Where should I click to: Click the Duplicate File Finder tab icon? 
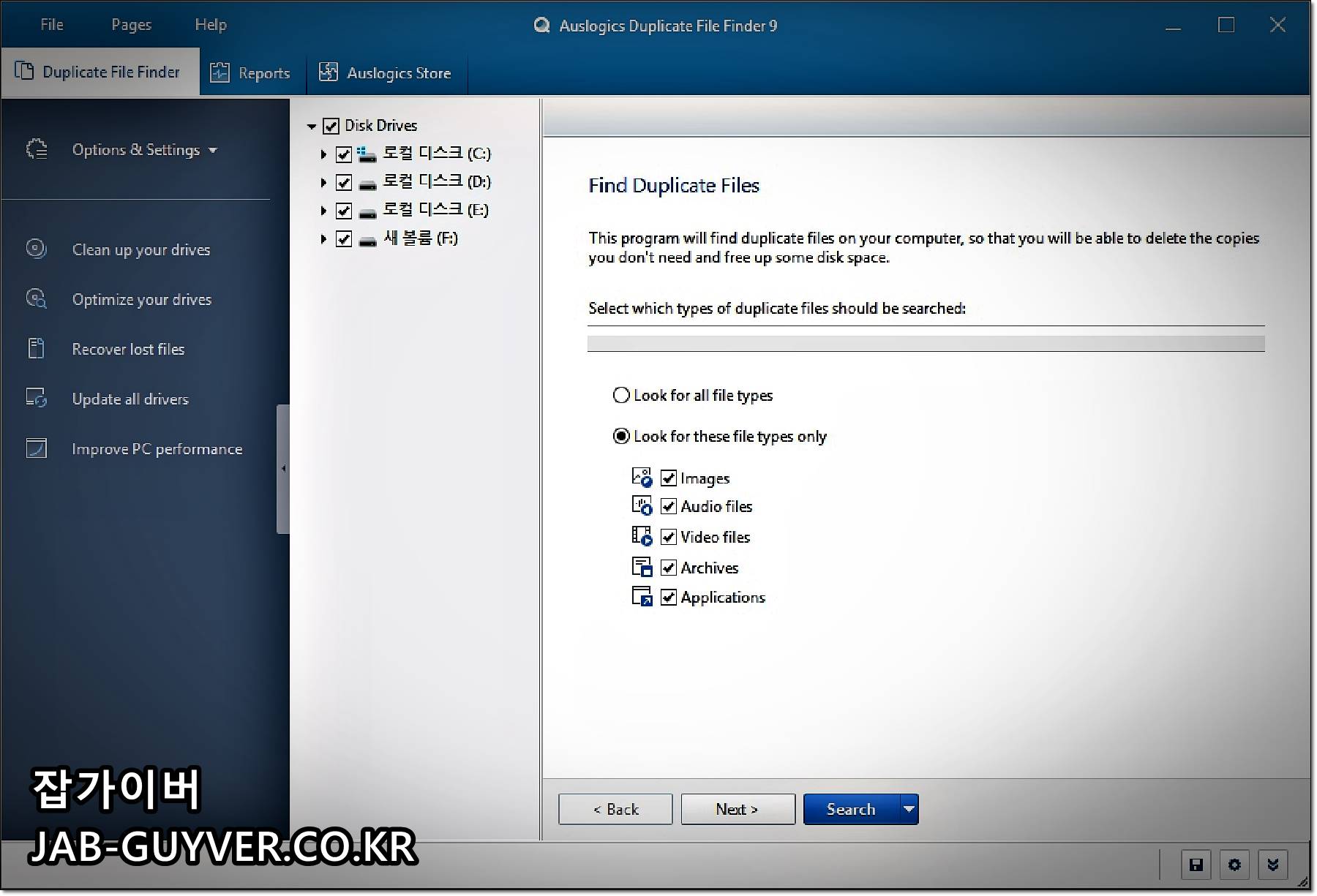pyautogui.click(x=24, y=71)
